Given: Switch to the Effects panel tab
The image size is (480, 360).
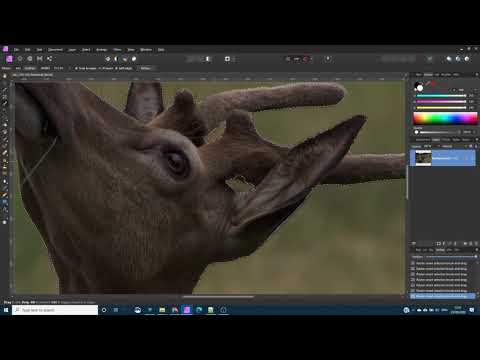Looking at the screenshot, I should pyautogui.click(x=446, y=140).
